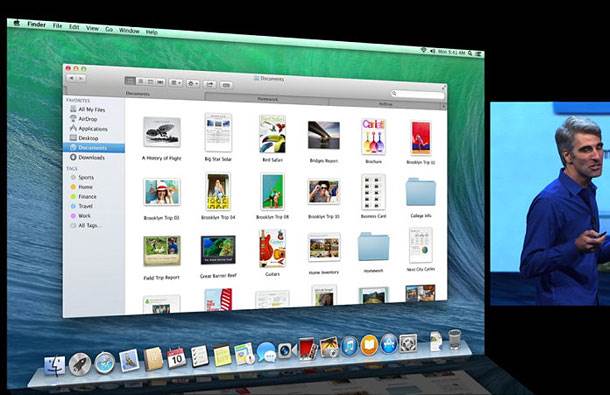Expand the Arrange items dropdown

pyautogui.click(x=176, y=83)
